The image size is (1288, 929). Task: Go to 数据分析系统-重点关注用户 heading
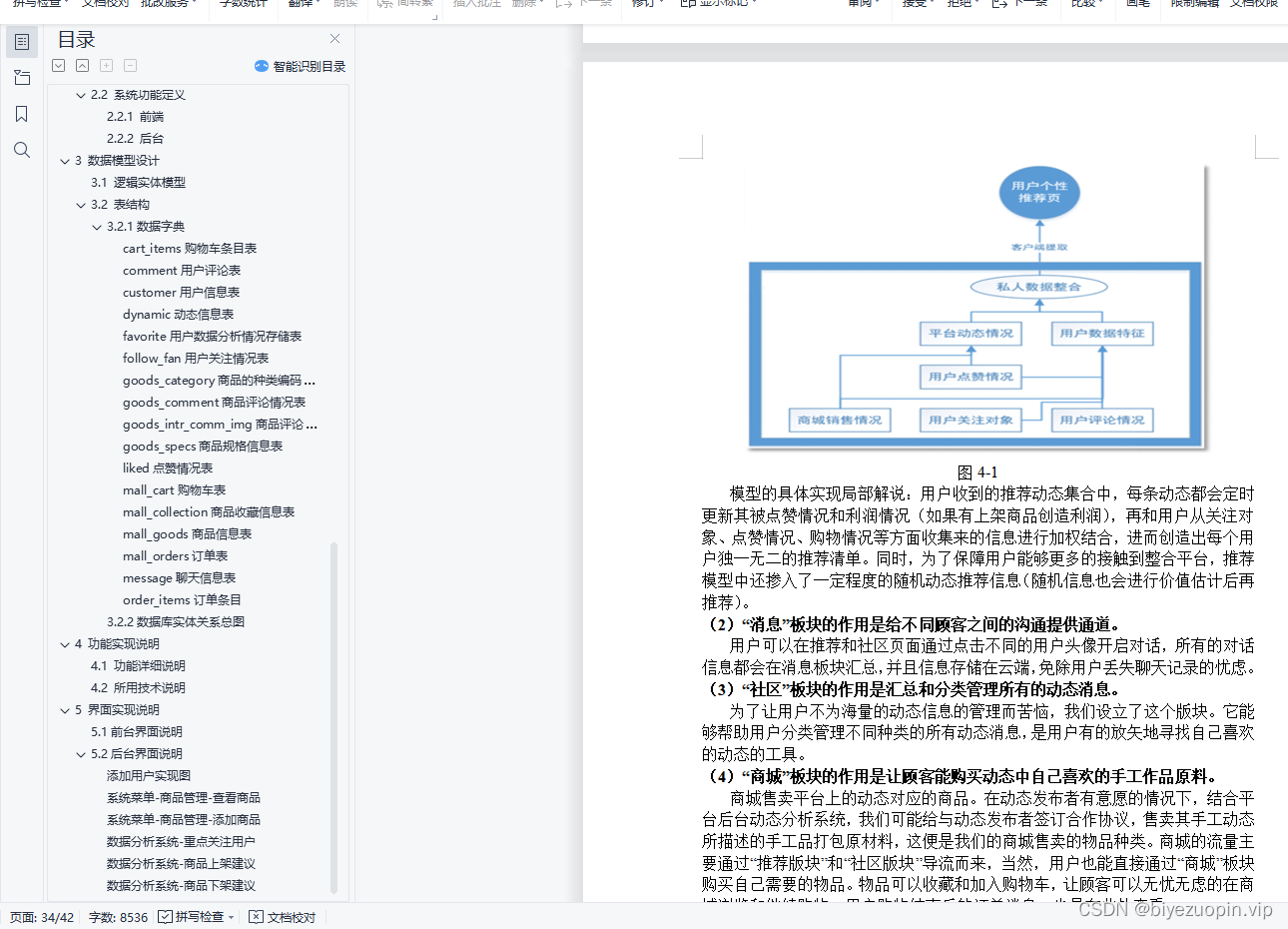coord(181,842)
